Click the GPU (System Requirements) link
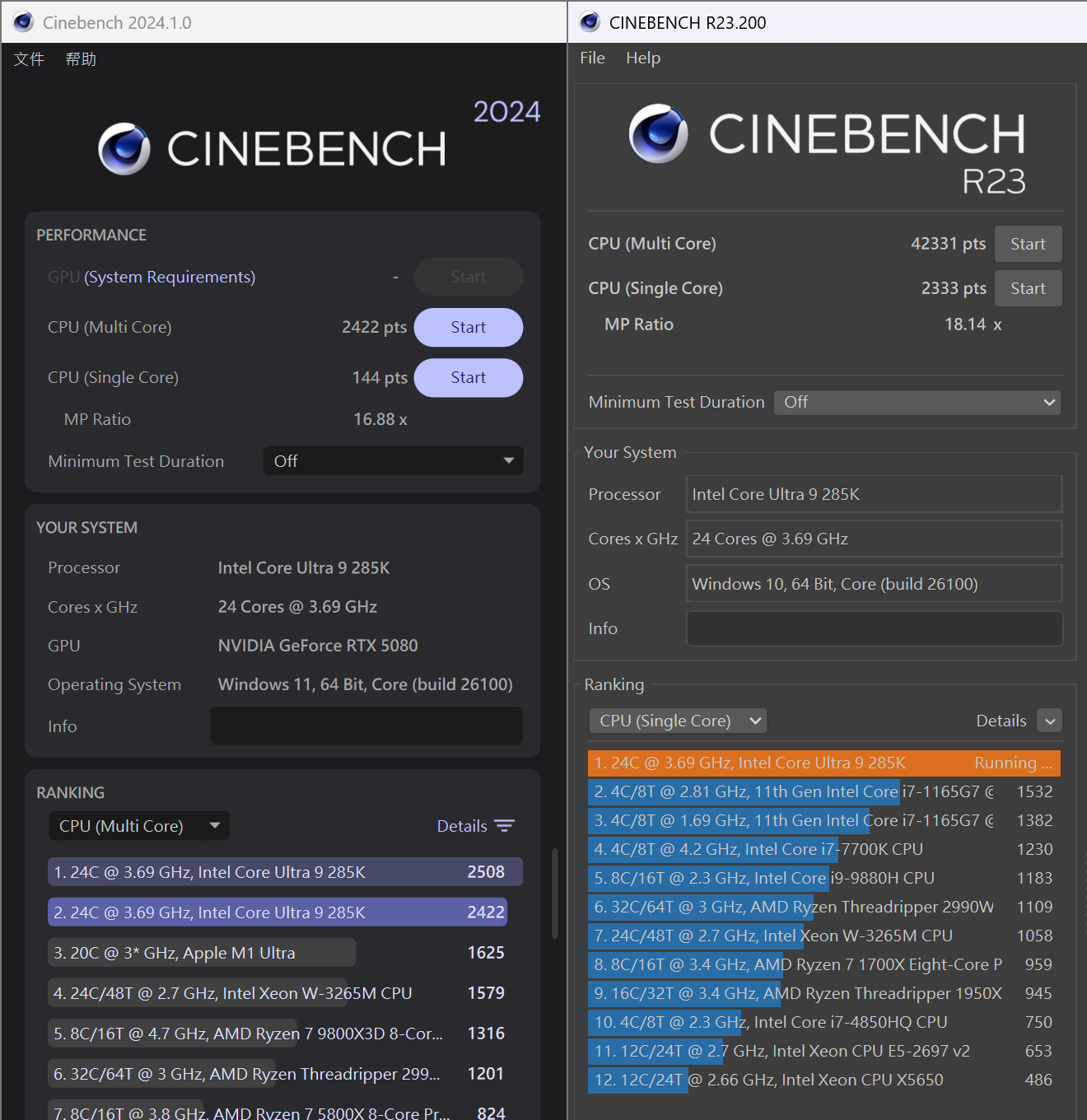The width and height of the screenshot is (1087, 1120). (x=170, y=278)
